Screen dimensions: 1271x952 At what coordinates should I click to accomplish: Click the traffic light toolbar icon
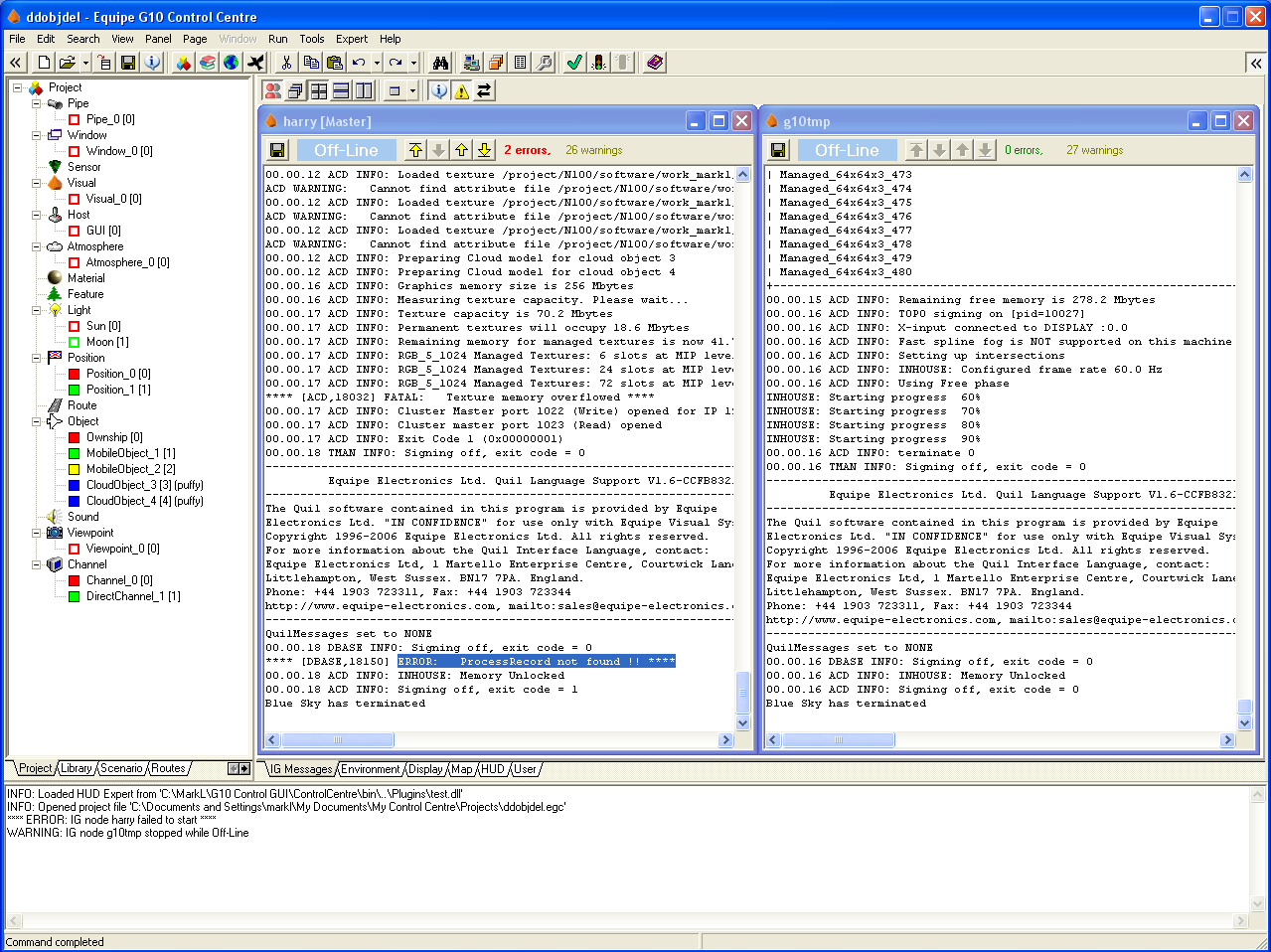pyautogui.click(x=598, y=63)
